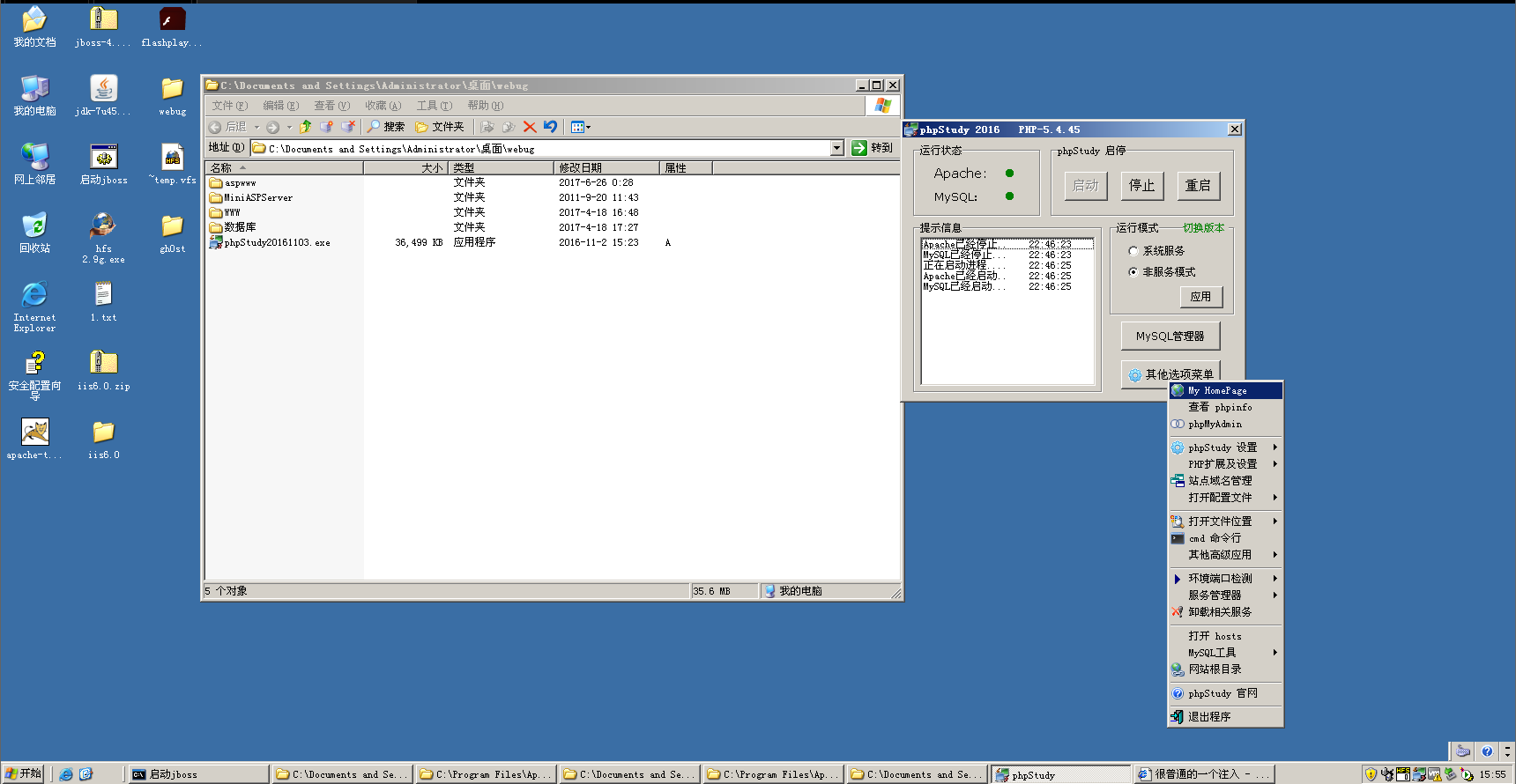The width and height of the screenshot is (1516, 784).
Task: Open the 查看(V) menu in Explorer
Action: [332, 106]
